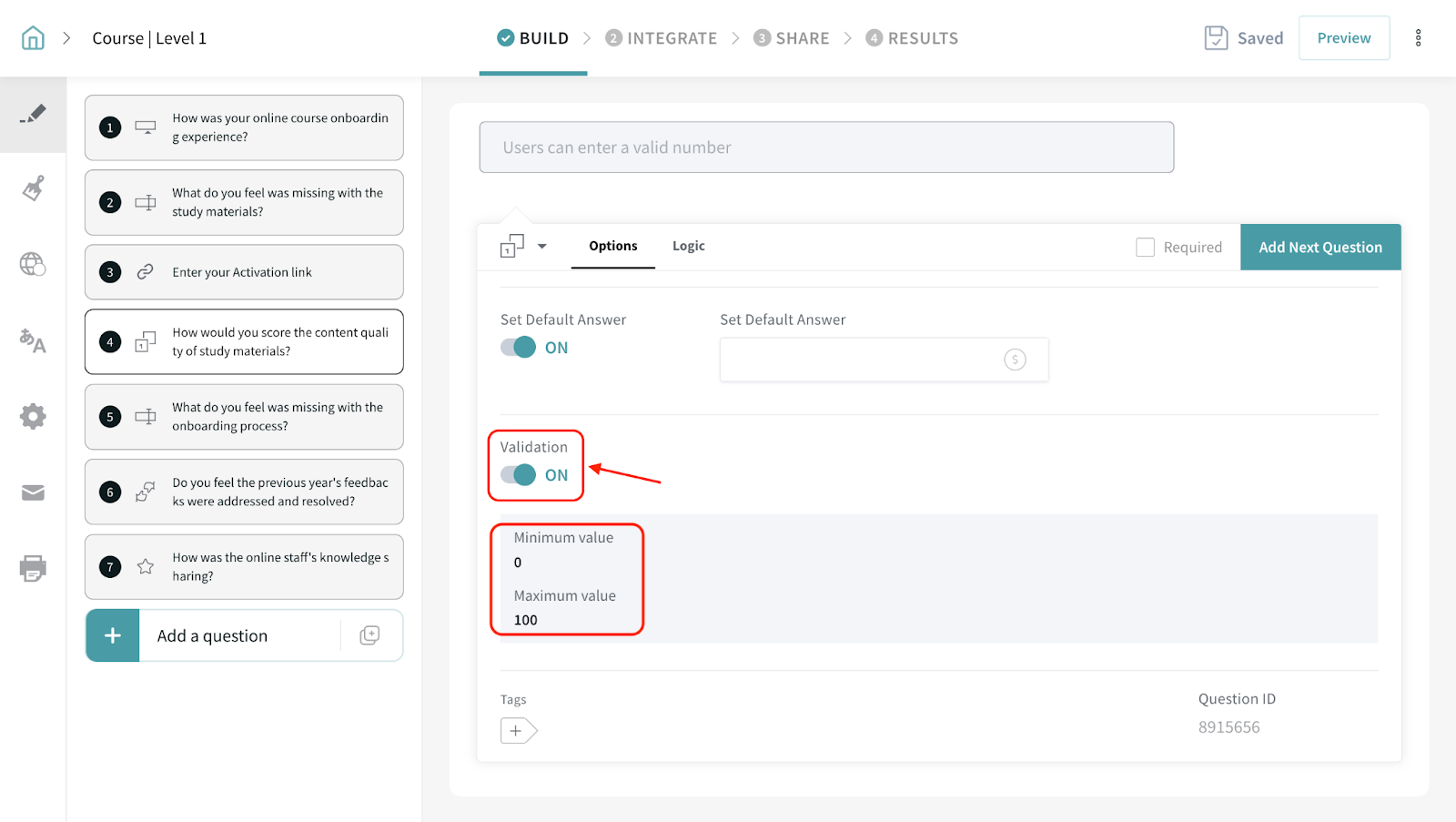This screenshot has width=1456, height=822.
Task: Click the copy question icon beside Add a question
Action: pyautogui.click(x=369, y=635)
